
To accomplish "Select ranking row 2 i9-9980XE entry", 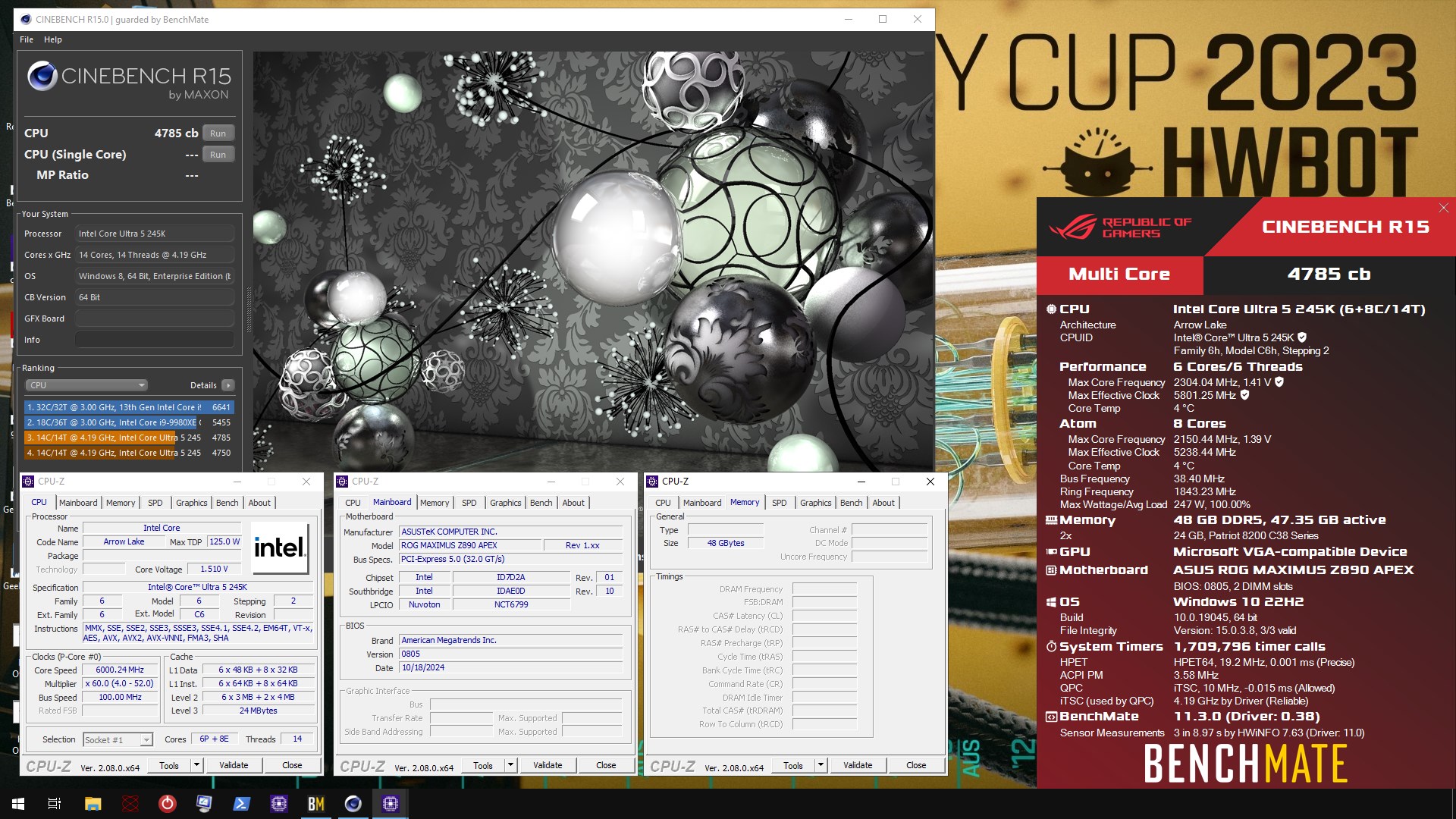I will tap(129, 422).
